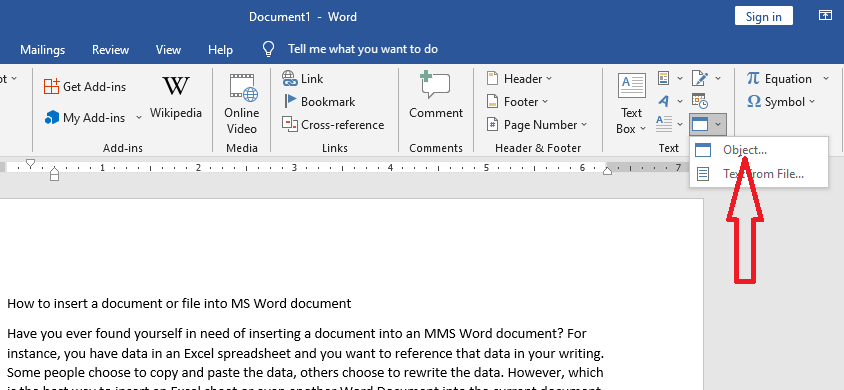The width and height of the screenshot is (844, 390).
Task: Click the Object icon in ribbon
Action: coord(700,124)
